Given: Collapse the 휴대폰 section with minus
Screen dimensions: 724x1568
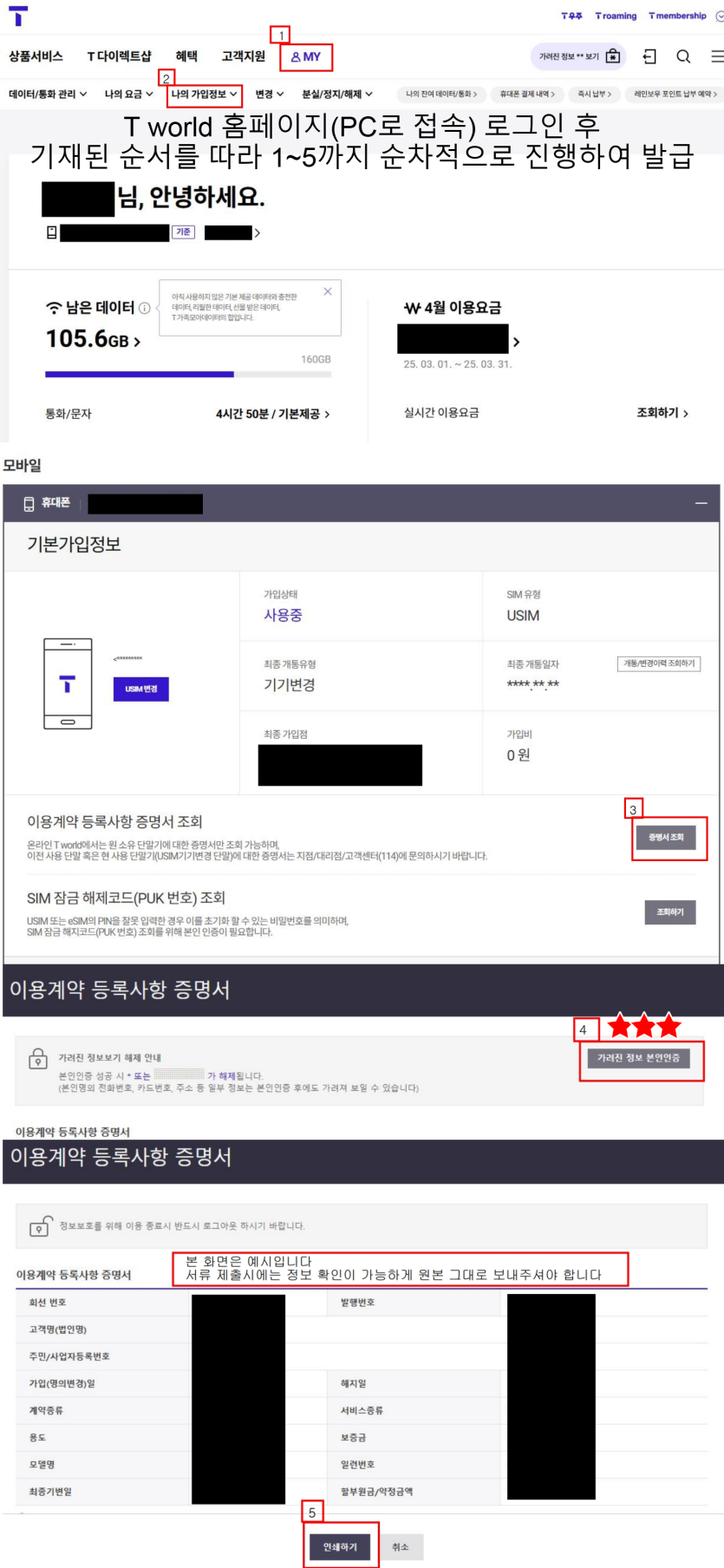Looking at the screenshot, I should 701,503.
